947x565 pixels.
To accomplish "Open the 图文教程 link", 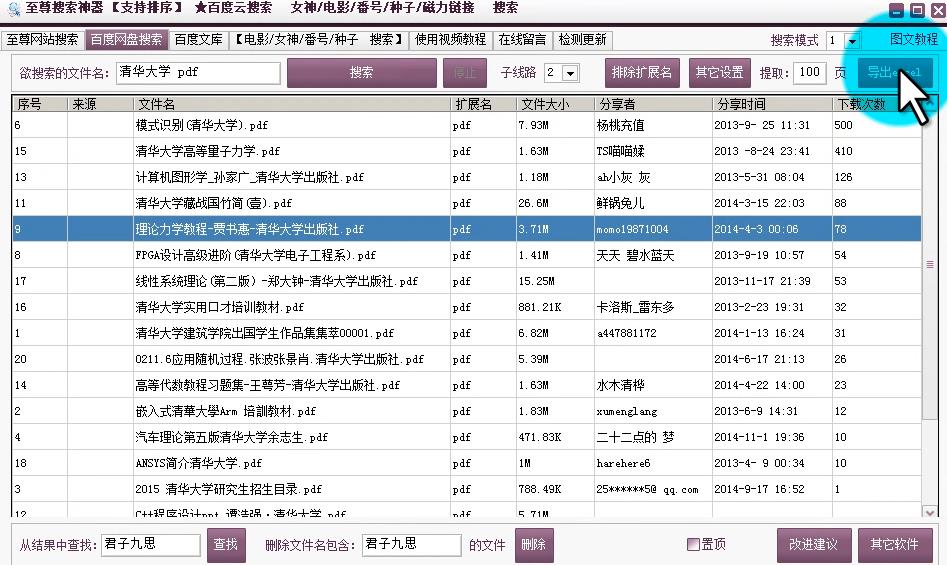I will [x=913, y=40].
